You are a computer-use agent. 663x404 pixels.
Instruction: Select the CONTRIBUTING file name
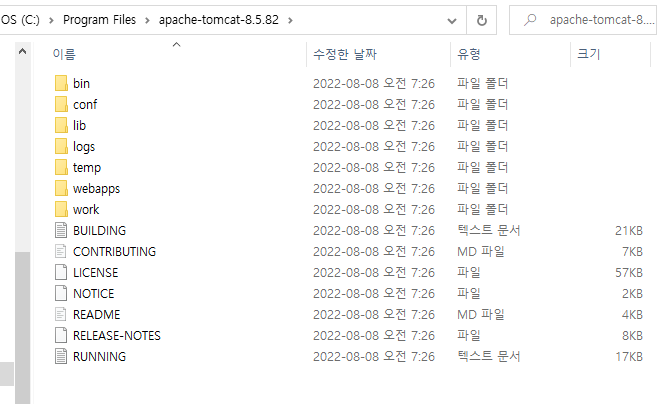tap(115, 251)
